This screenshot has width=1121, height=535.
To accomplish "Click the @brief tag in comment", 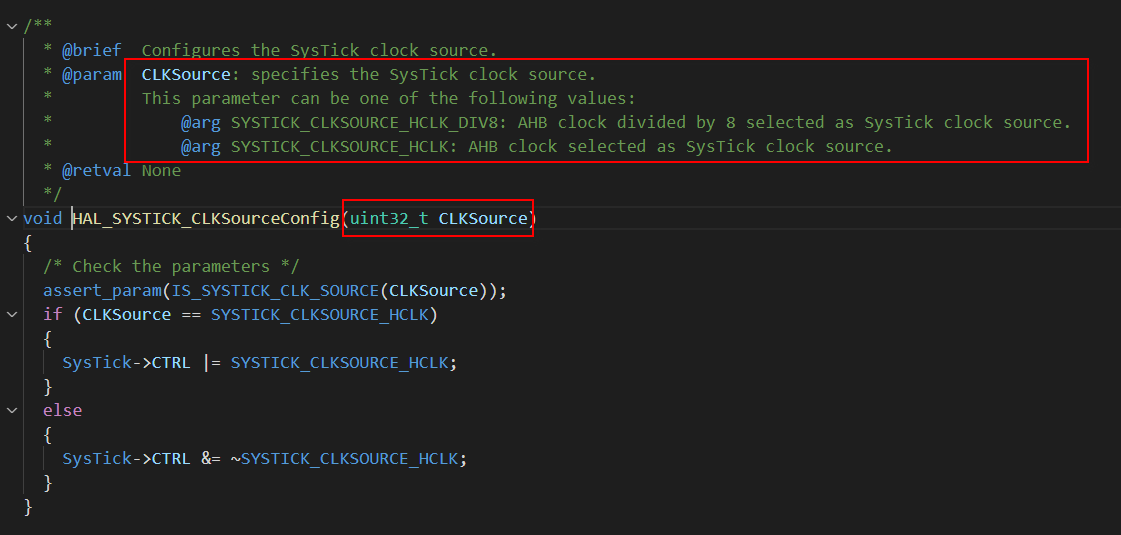I will coord(92,51).
